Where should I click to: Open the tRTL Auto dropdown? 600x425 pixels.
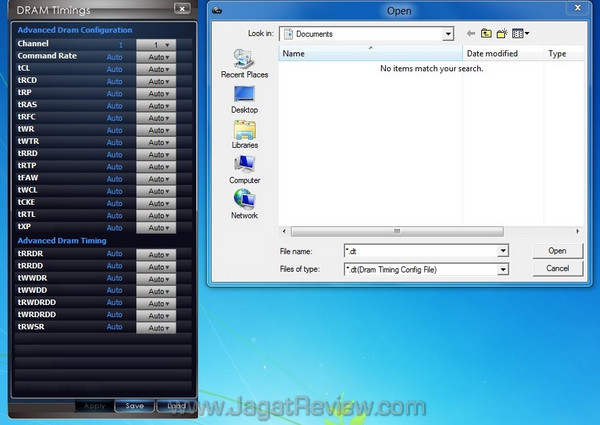click(x=156, y=216)
